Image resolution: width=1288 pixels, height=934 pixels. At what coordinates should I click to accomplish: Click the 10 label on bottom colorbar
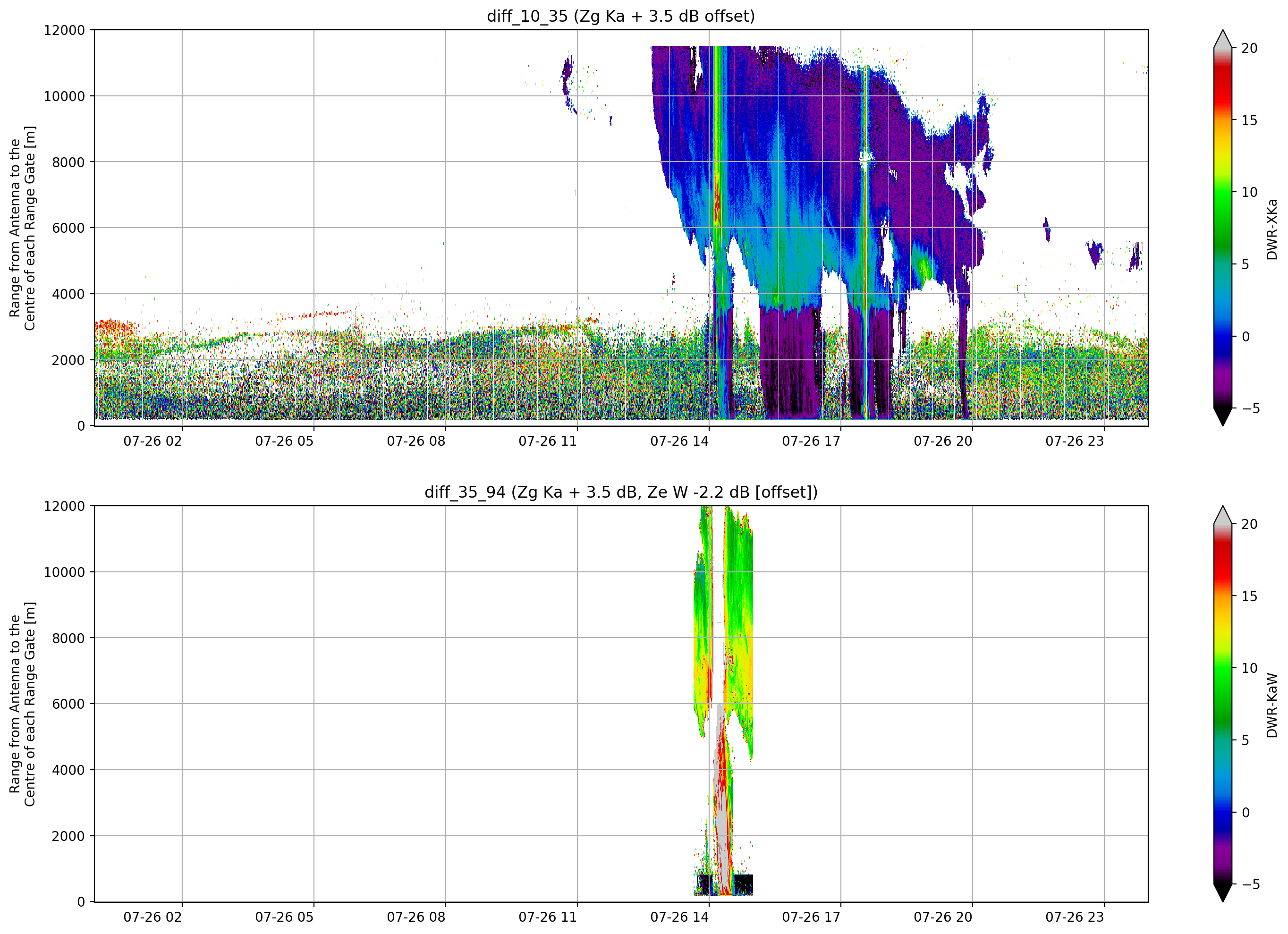[1249, 668]
